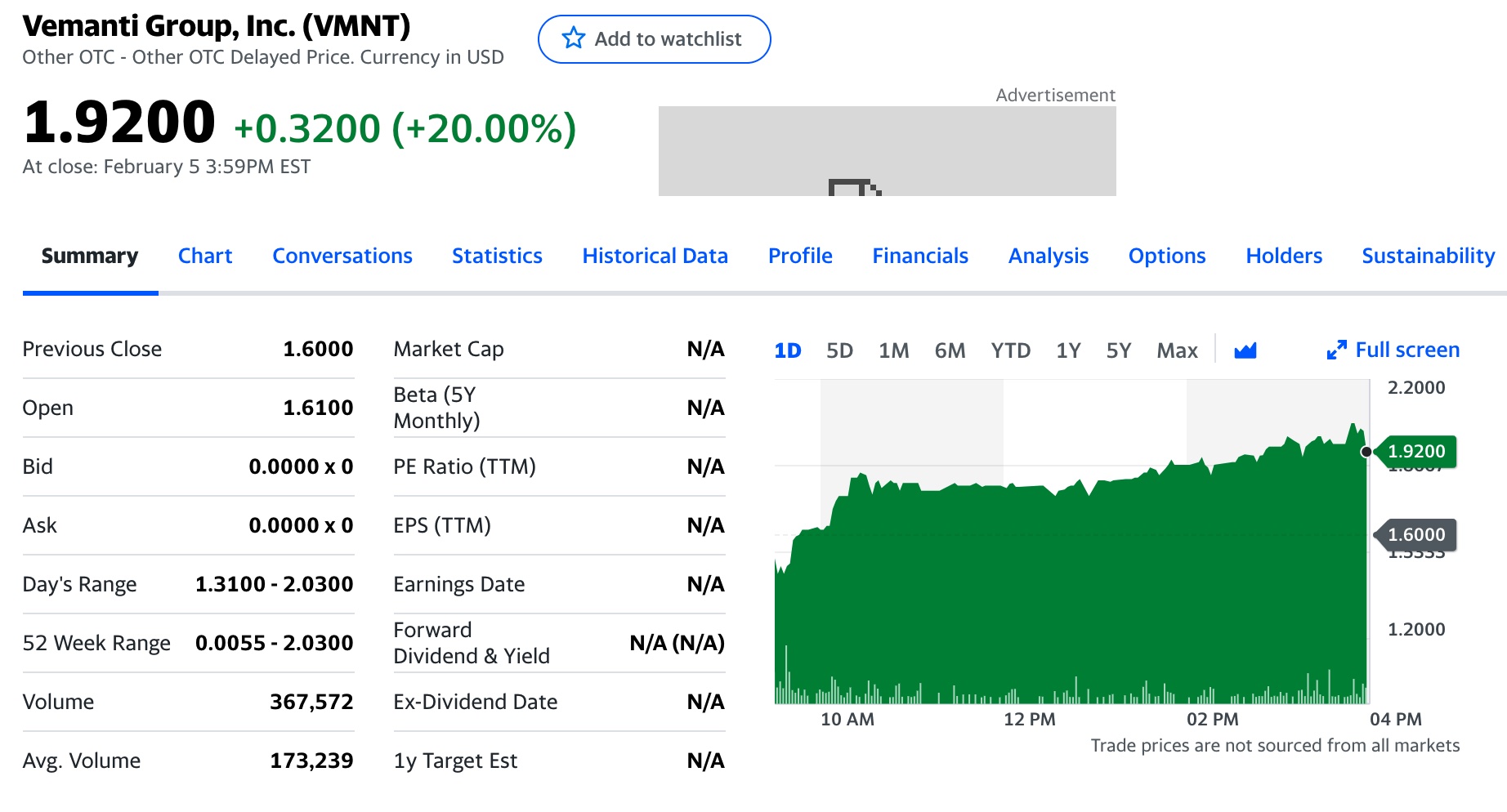Click the Forward Dividend & Yield label
1507x812 pixels.
(x=472, y=643)
